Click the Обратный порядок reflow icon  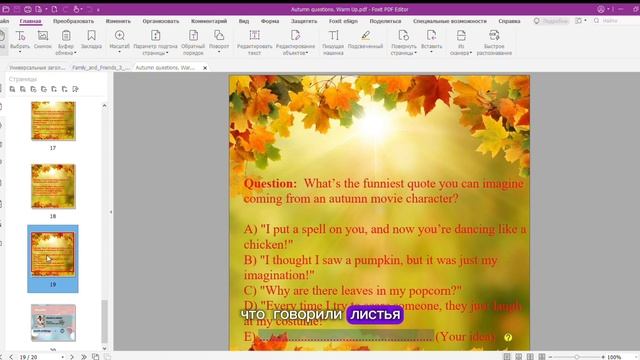[x=193, y=36]
